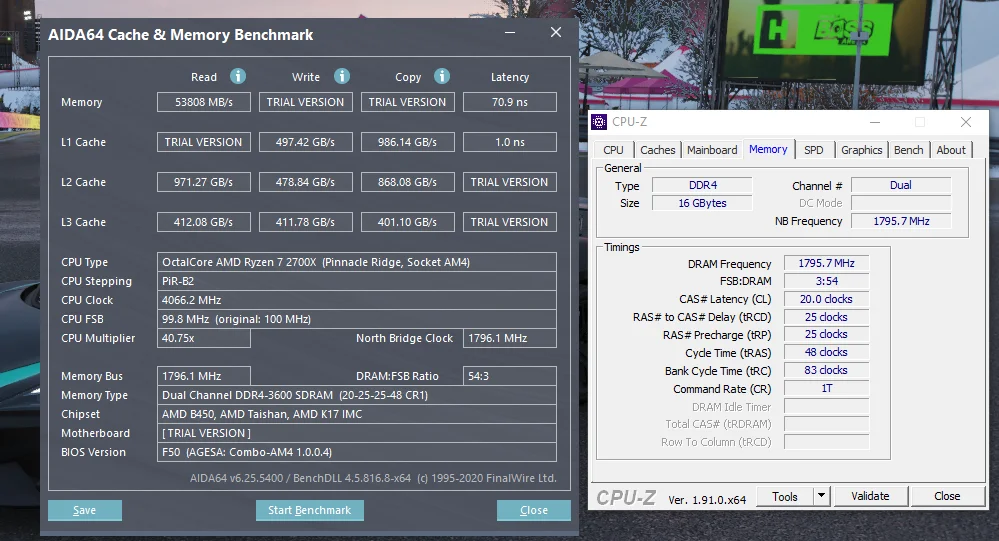Open the Bench tab in CPU-Z
Image resolution: width=999 pixels, height=541 pixels.
click(909, 150)
